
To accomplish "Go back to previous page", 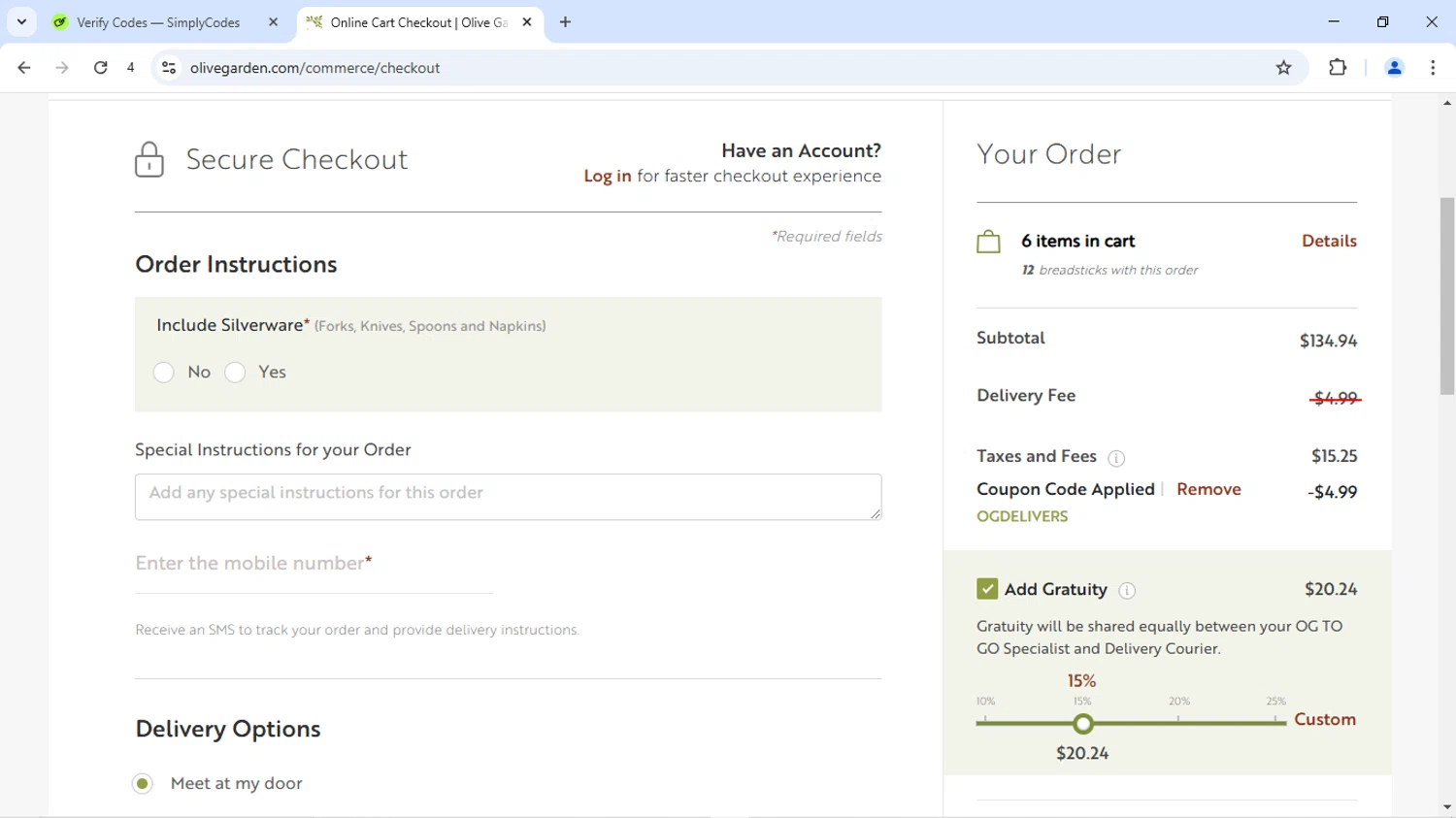I will coord(24,68).
